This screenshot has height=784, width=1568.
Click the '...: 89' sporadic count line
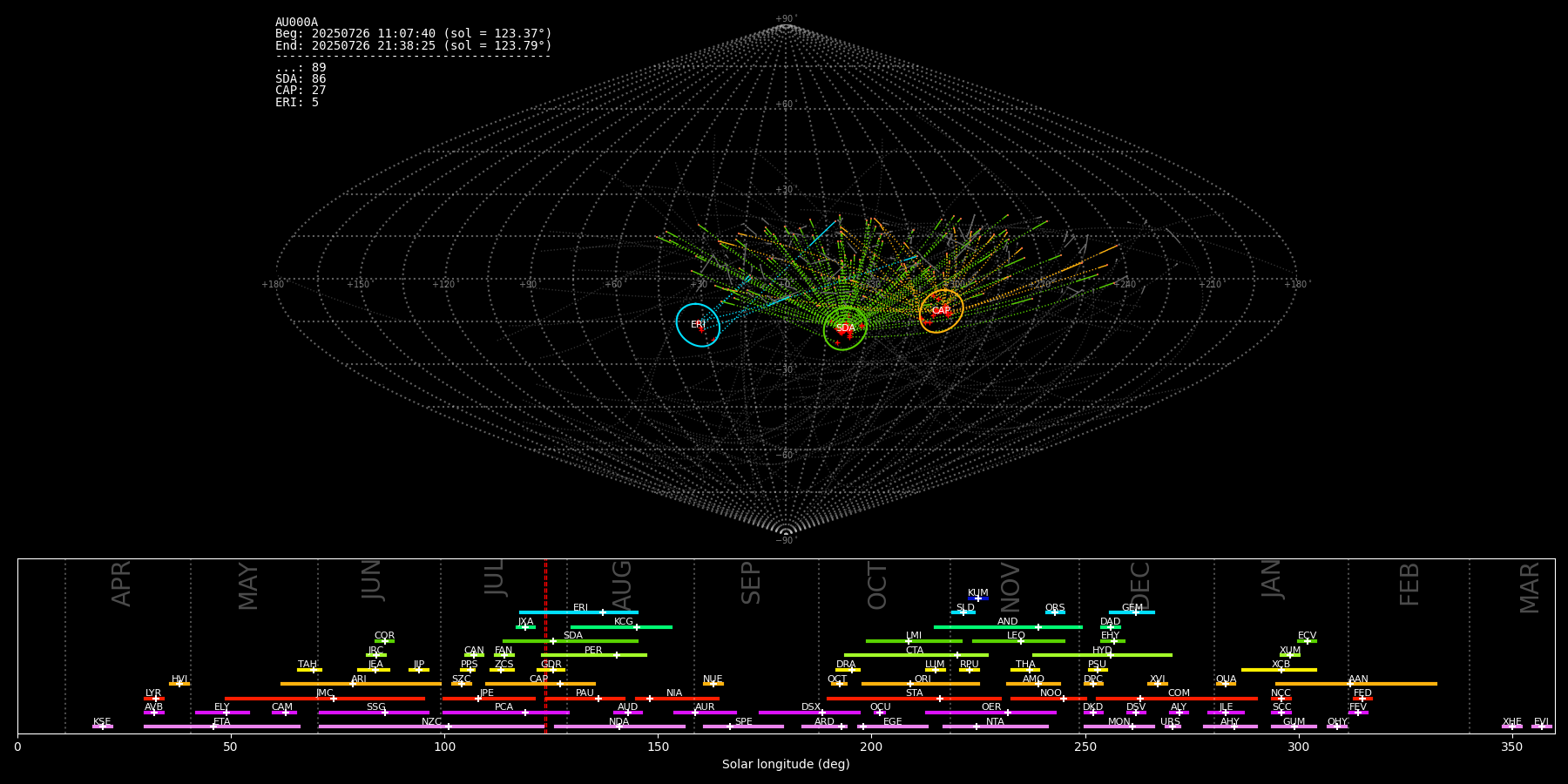[x=301, y=68]
